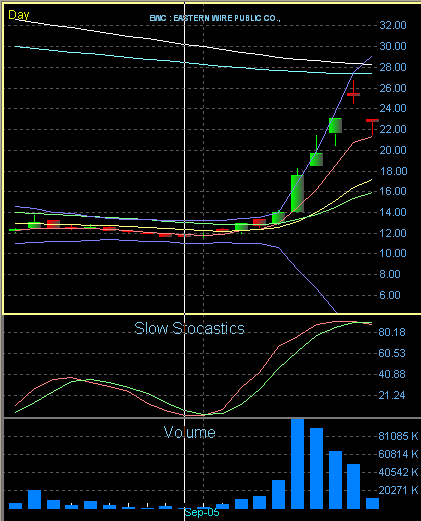
Task: Click the 81085 K volume axis label
Action: pyautogui.click(x=398, y=436)
